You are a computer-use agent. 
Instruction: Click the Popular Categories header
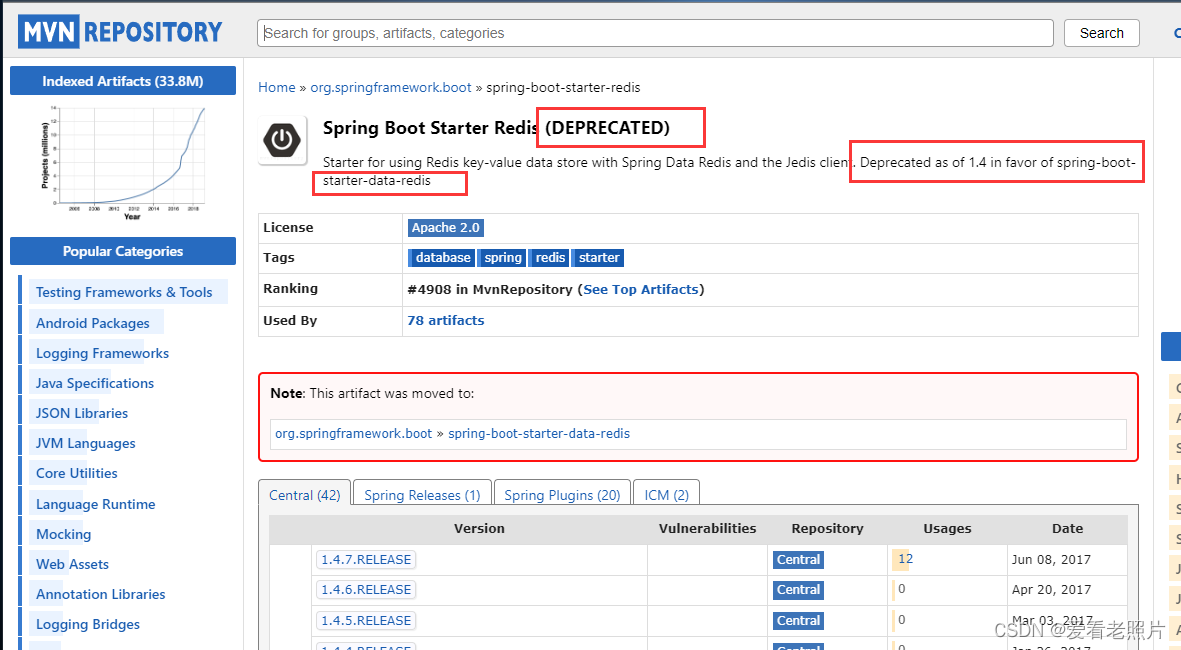(x=123, y=251)
